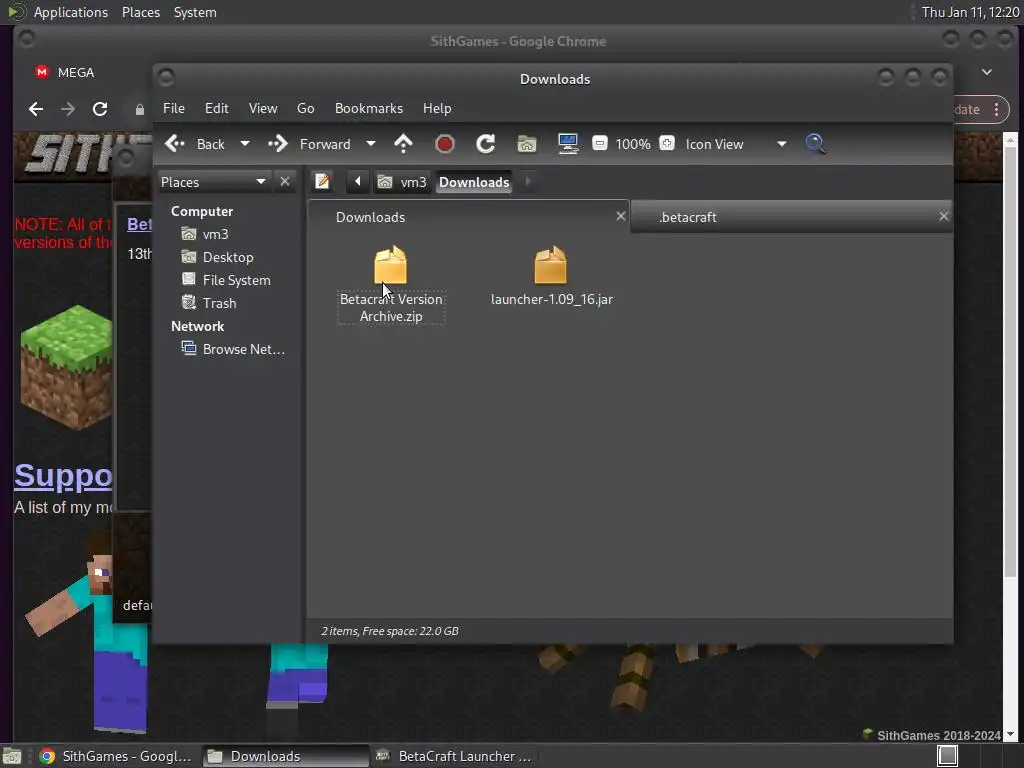This screenshot has width=1024, height=768.
Task: Click scrollbar down arrow in Chrome
Action: tap(1010, 734)
